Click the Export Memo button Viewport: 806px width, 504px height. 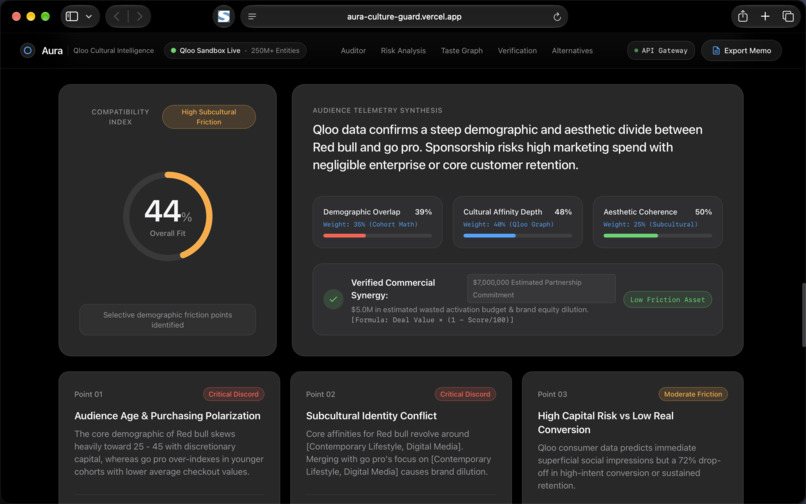[741, 50]
